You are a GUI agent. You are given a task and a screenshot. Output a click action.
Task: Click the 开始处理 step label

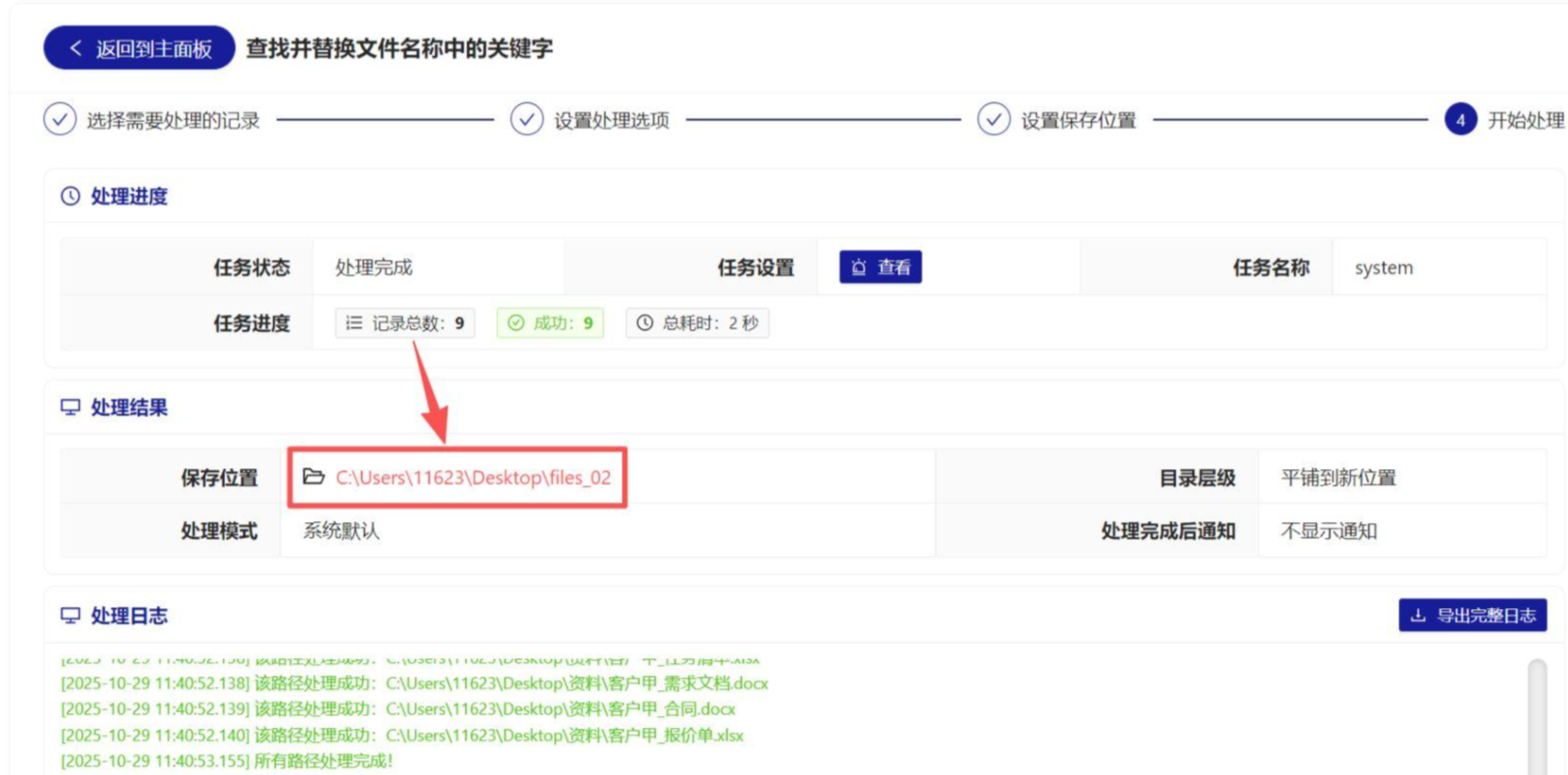(1526, 121)
